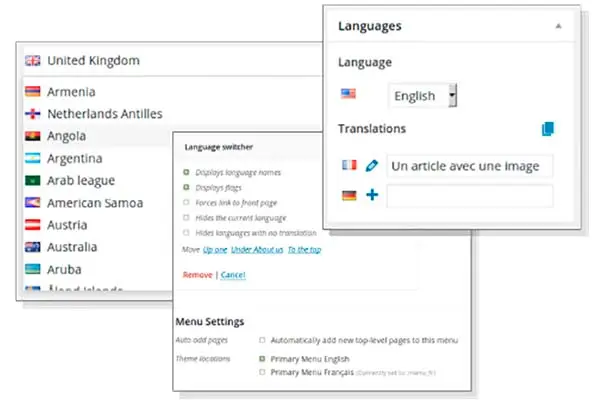The width and height of the screenshot is (600, 400).
Task: Edit the French translation with pencil icon
Action: 372,166
